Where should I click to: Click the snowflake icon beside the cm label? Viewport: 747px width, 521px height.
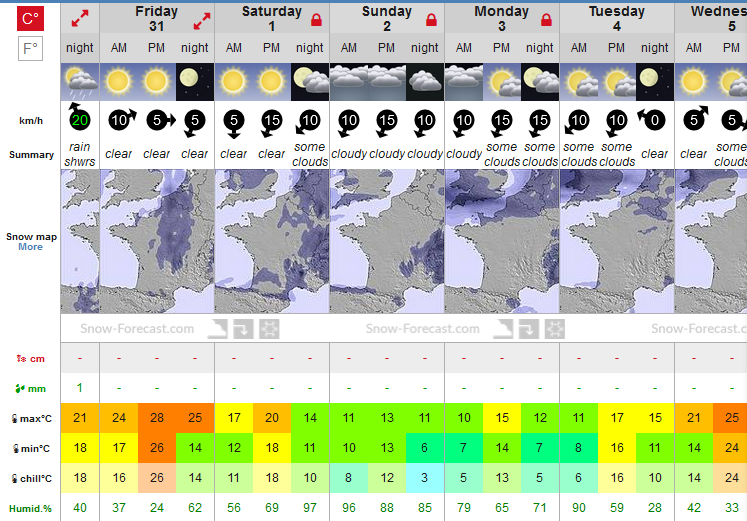pos(21,359)
